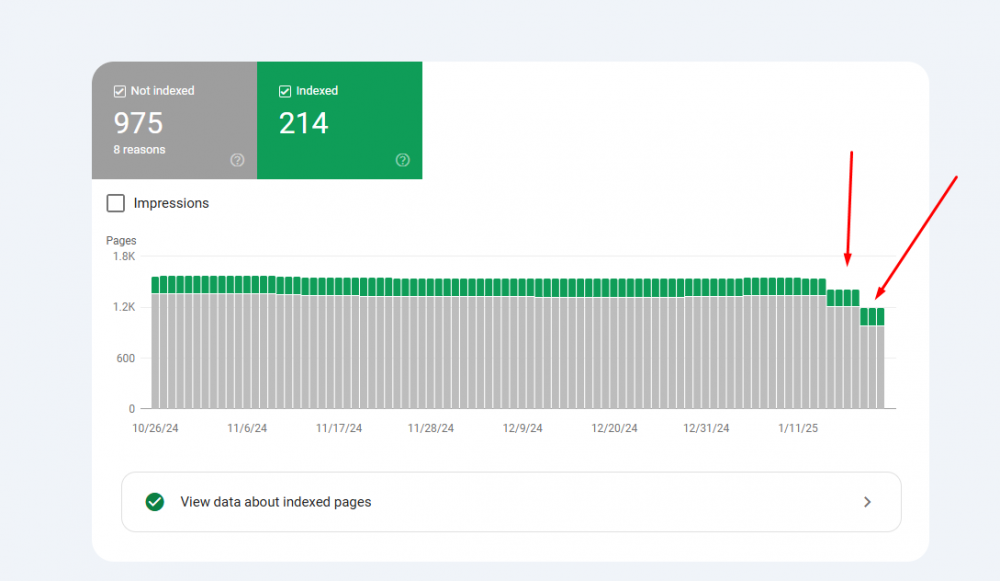Click the Pages axis label

pos(121,240)
